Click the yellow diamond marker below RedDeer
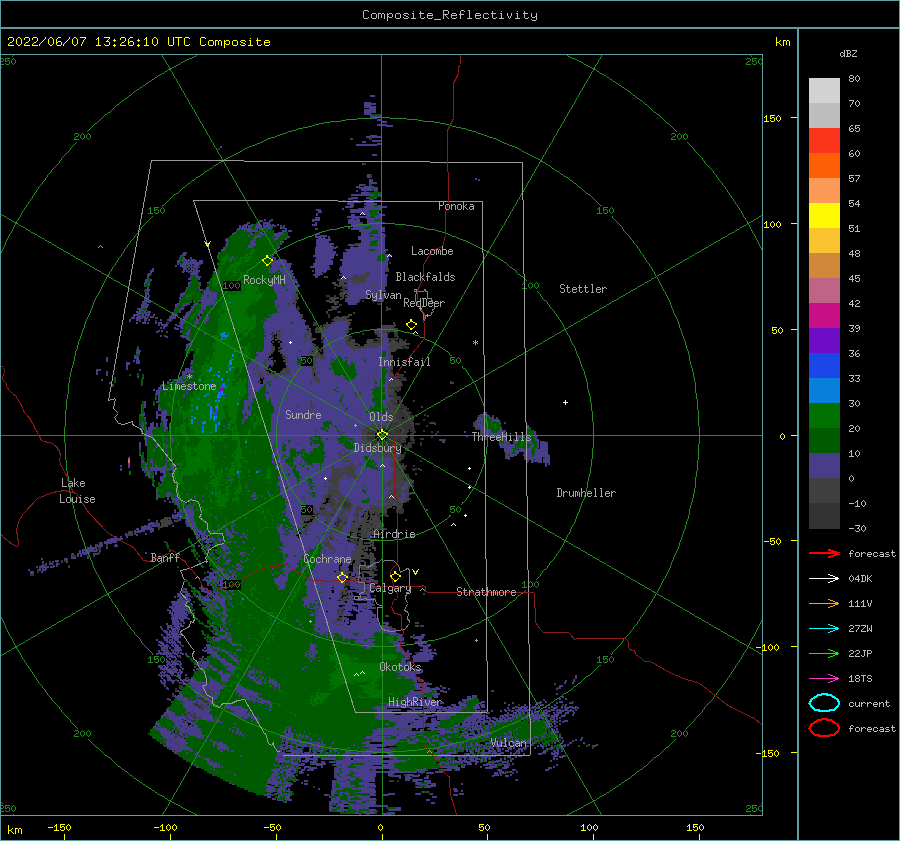The width and height of the screenshot is (900, 841). (411, 325)
